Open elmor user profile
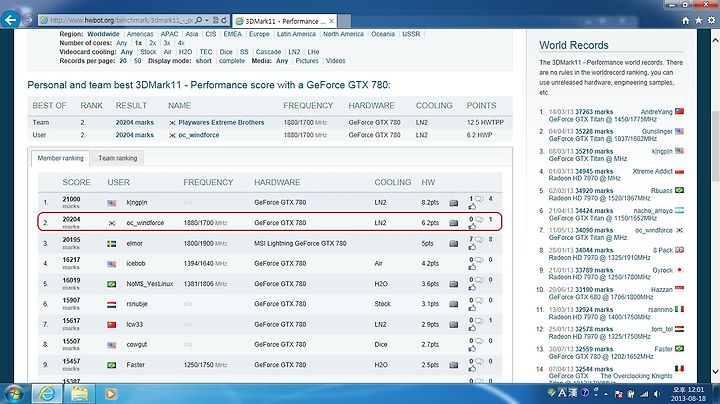The image size is (720, 404). point(134,243)
